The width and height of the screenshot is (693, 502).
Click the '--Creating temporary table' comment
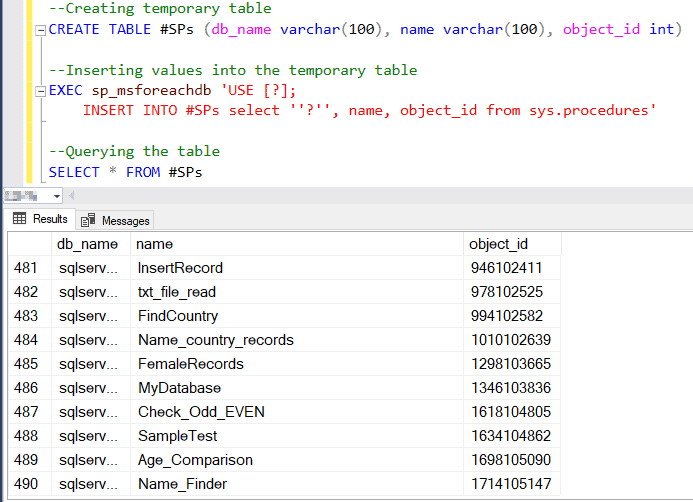160,8
